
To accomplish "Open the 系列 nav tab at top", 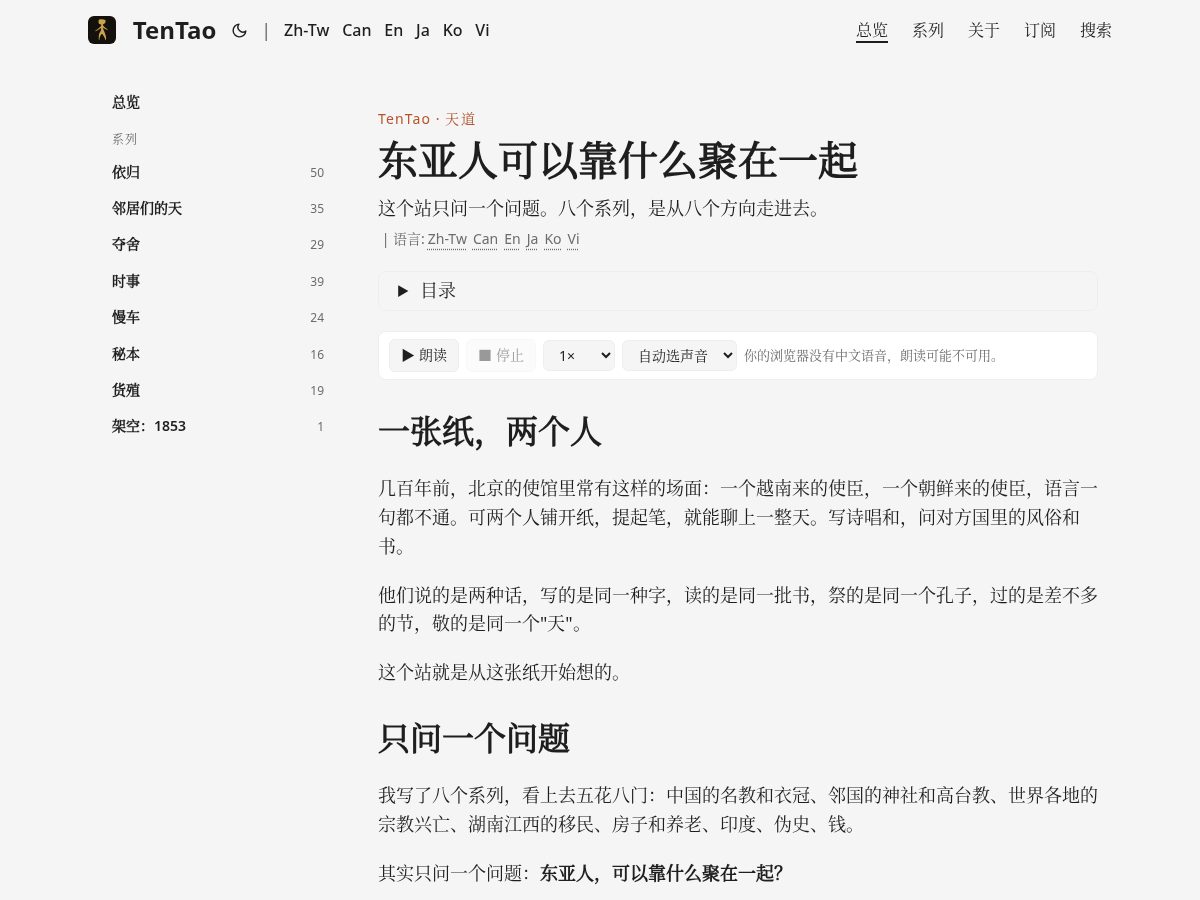I will pos(928,30).
